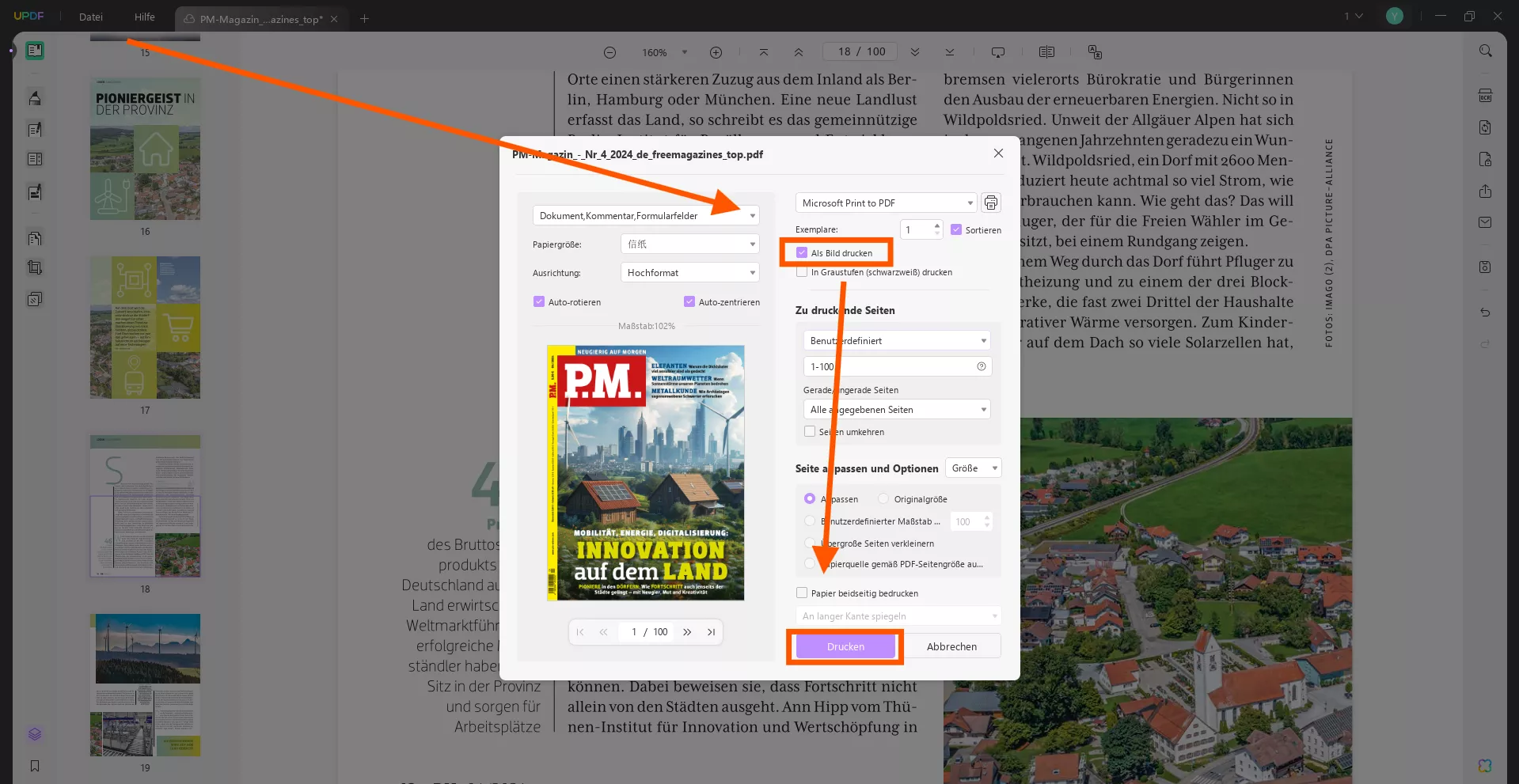Toggle the Auto-zentrieren checkbox
This screenshot has height=784, width=1519.
pos(689,301)
